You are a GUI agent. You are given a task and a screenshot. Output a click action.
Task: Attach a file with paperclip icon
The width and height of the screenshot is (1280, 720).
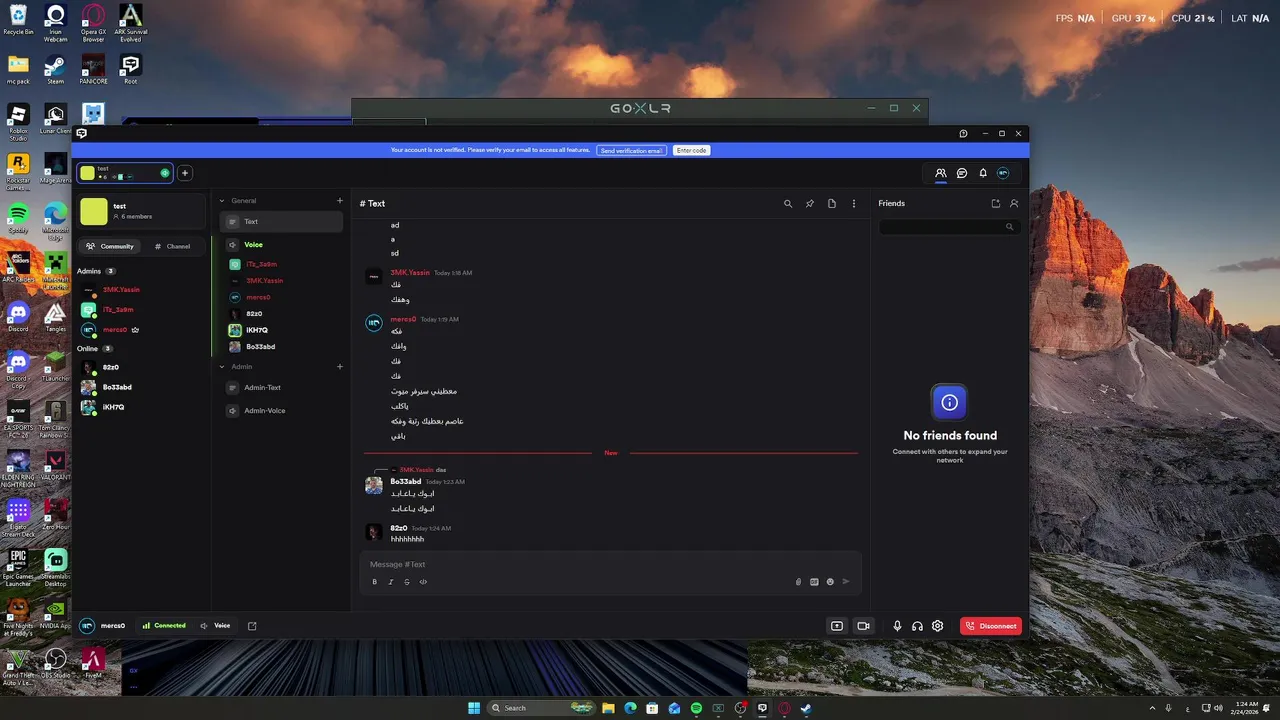tap(798, 582)
